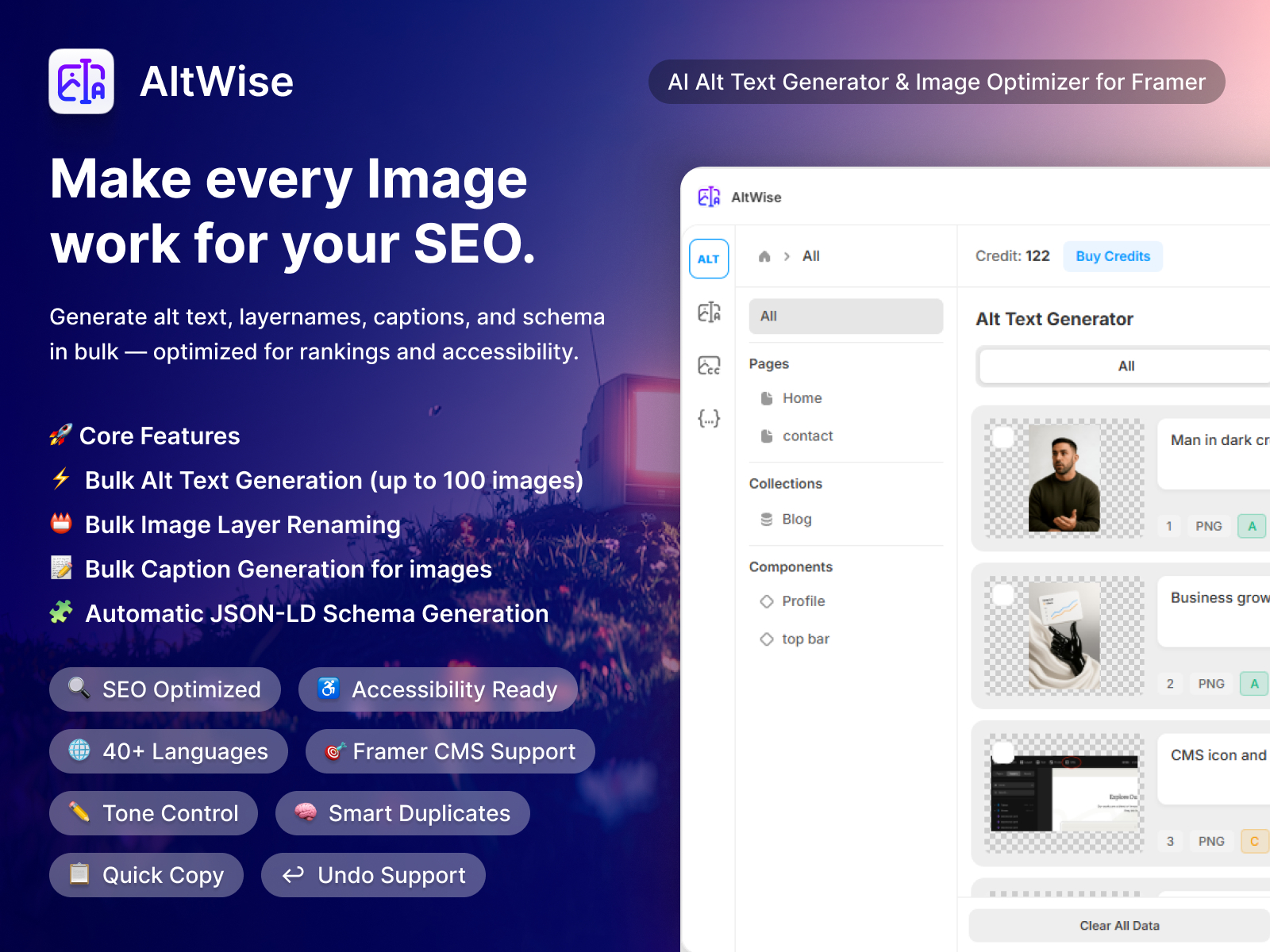The width and height of the screenshot is (1270, 952).
Task: Click the Clear All Data button
Action: click(x=1119, y=926)
